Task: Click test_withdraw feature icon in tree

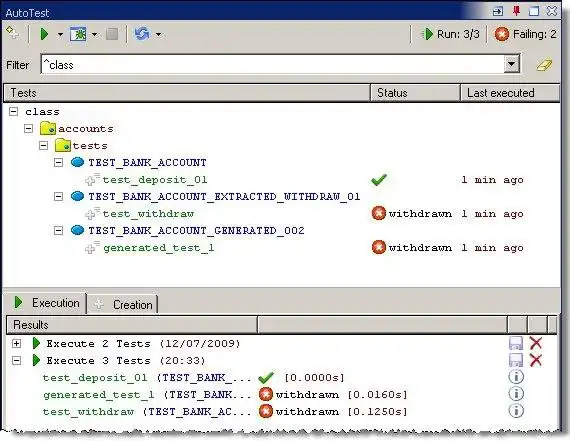Action: (92, 213)
